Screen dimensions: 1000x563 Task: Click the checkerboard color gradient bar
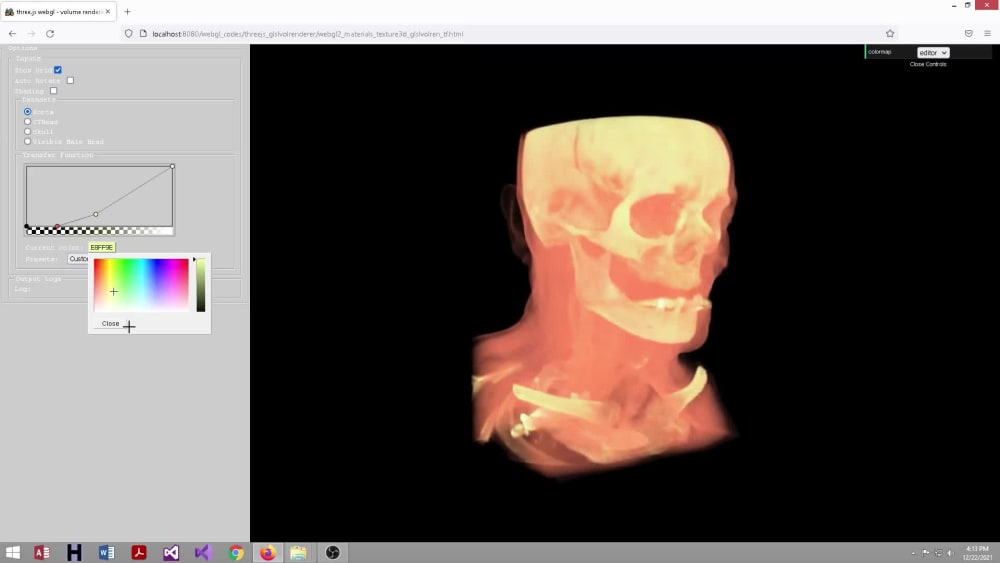(99, 231)
